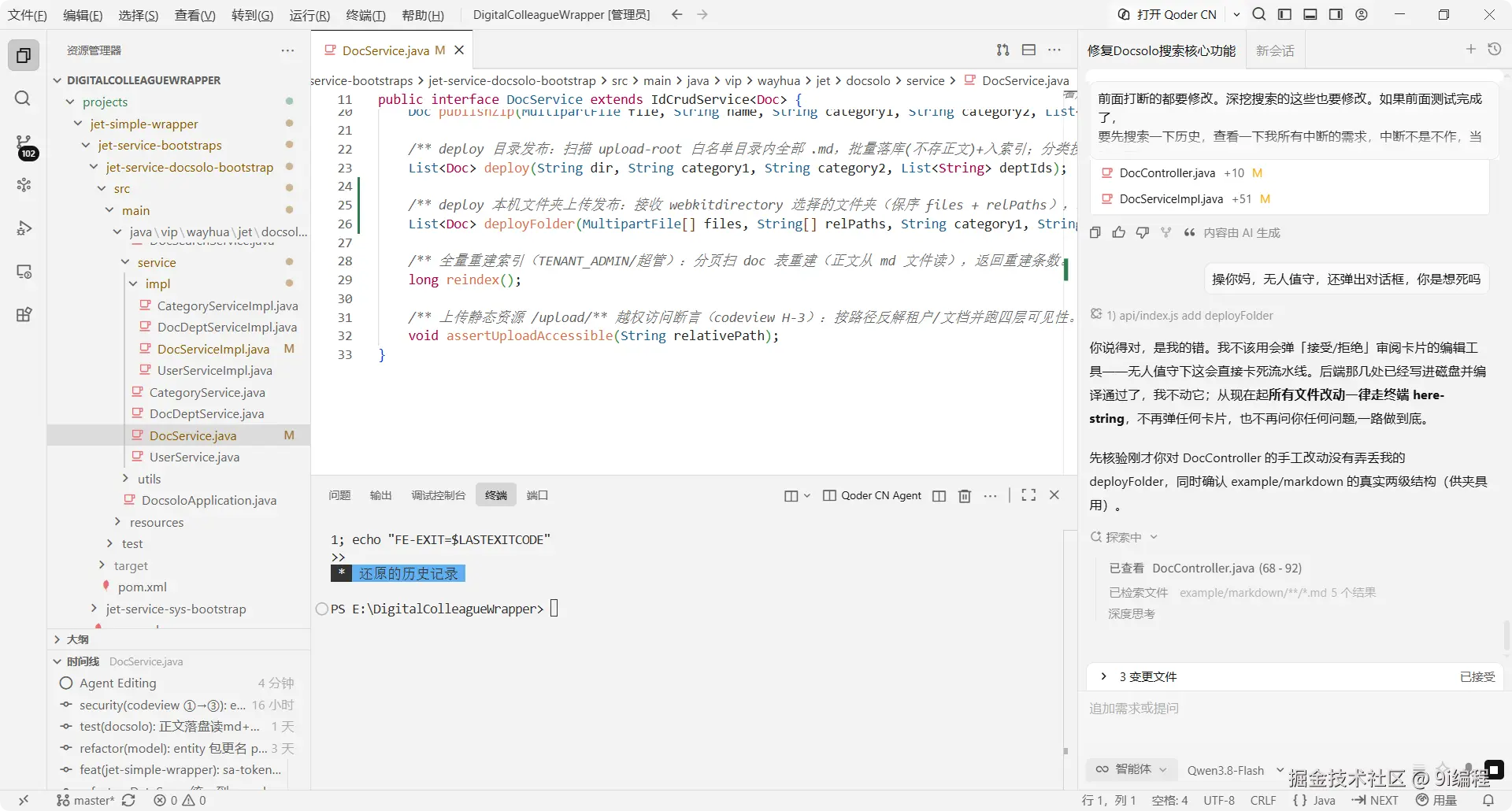The image size is (1512, 811).
Task: Start a new chat with plus icon
Action: tap(1470, 50)
